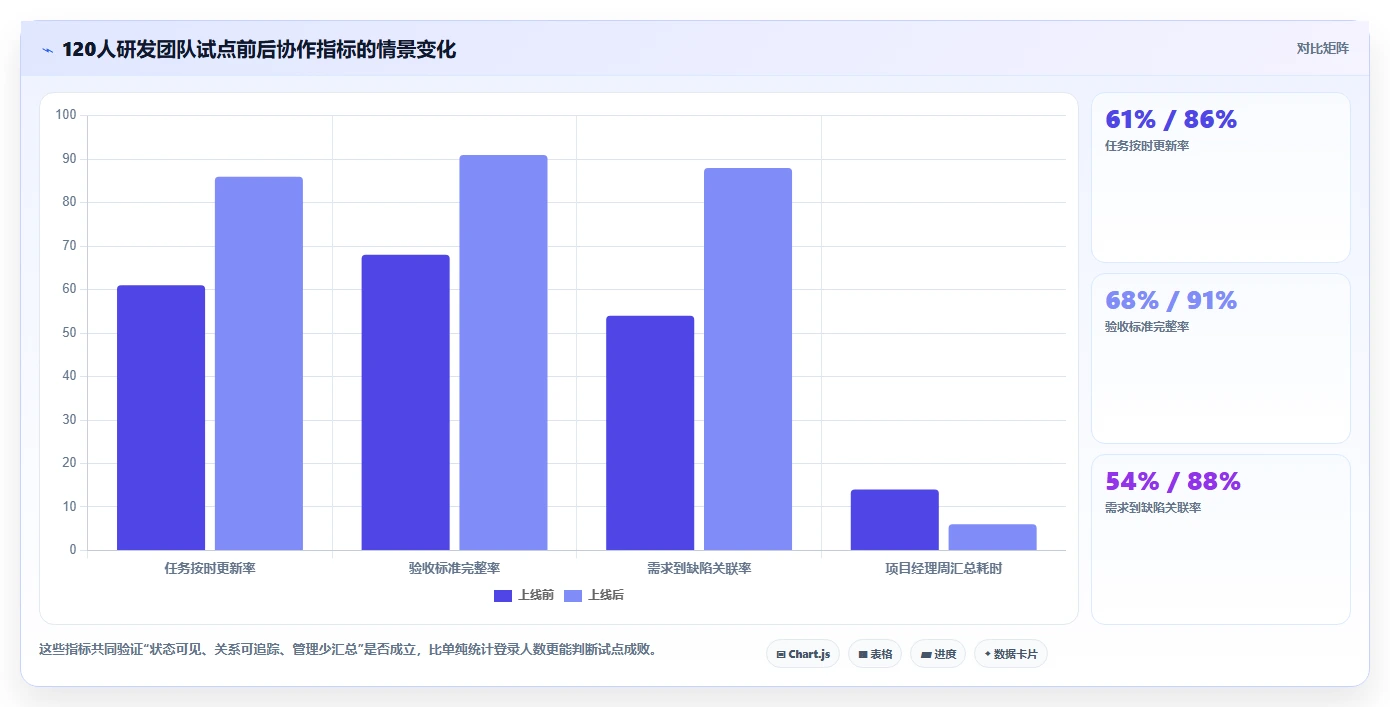Click the 61% / 86% card value
The height and width of the screenshot is (707, 1390).
pos(1171,119)
